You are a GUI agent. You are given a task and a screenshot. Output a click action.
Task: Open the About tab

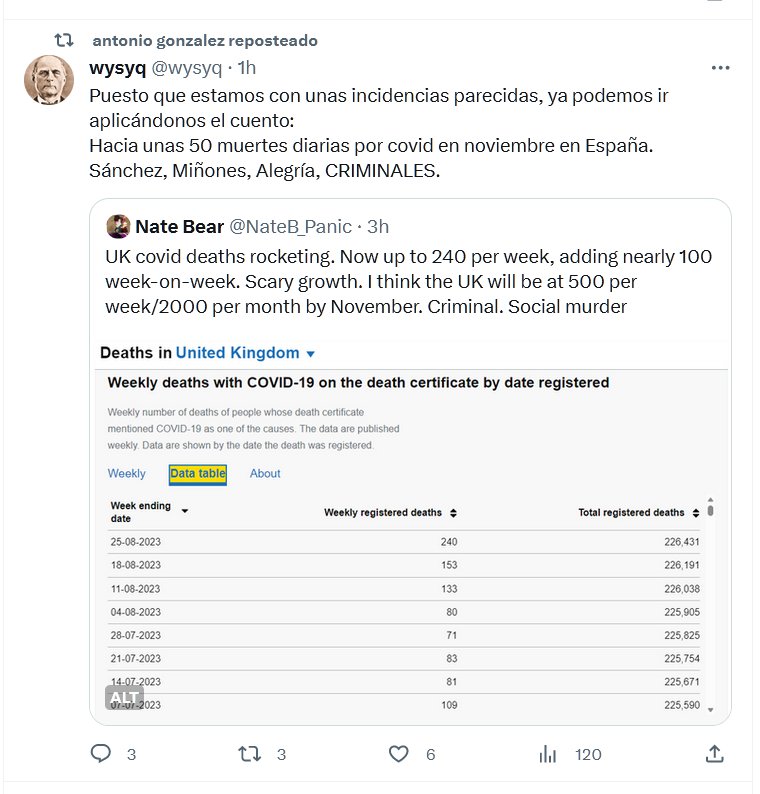(265, 474)
